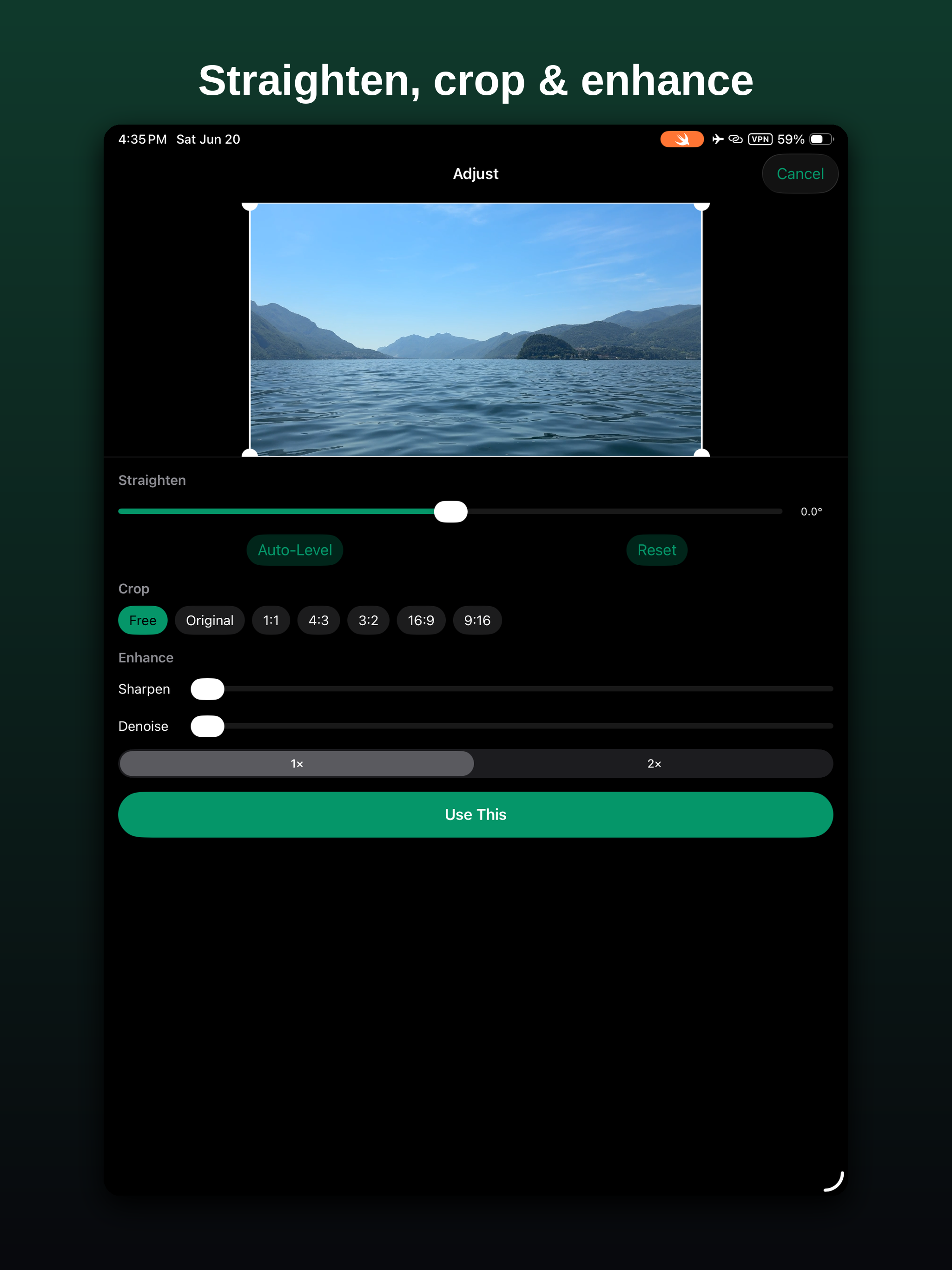Tap the Crop section label
The width and height of the screenshot is (952, 1270).
(134, 589)
